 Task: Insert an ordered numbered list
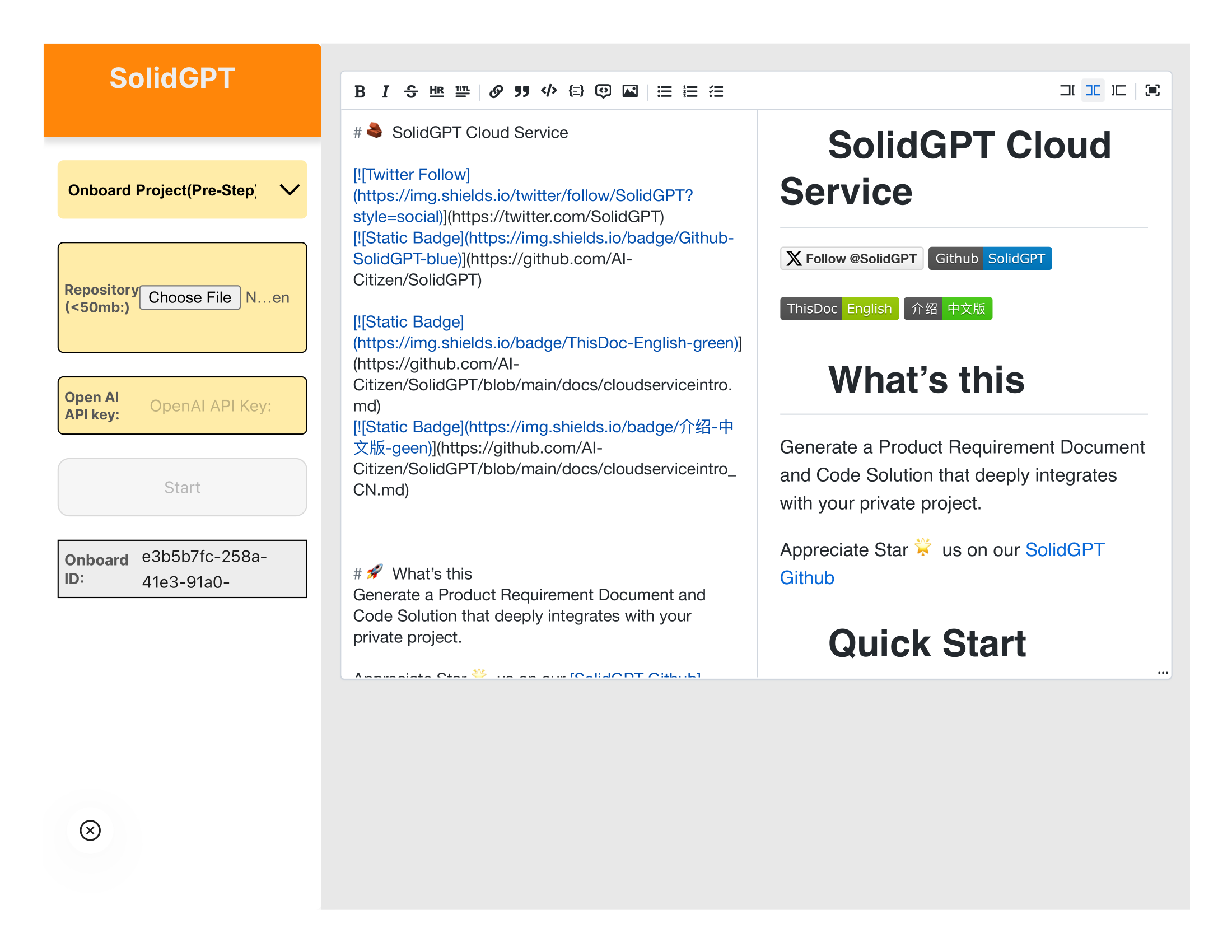pos(690,91)
